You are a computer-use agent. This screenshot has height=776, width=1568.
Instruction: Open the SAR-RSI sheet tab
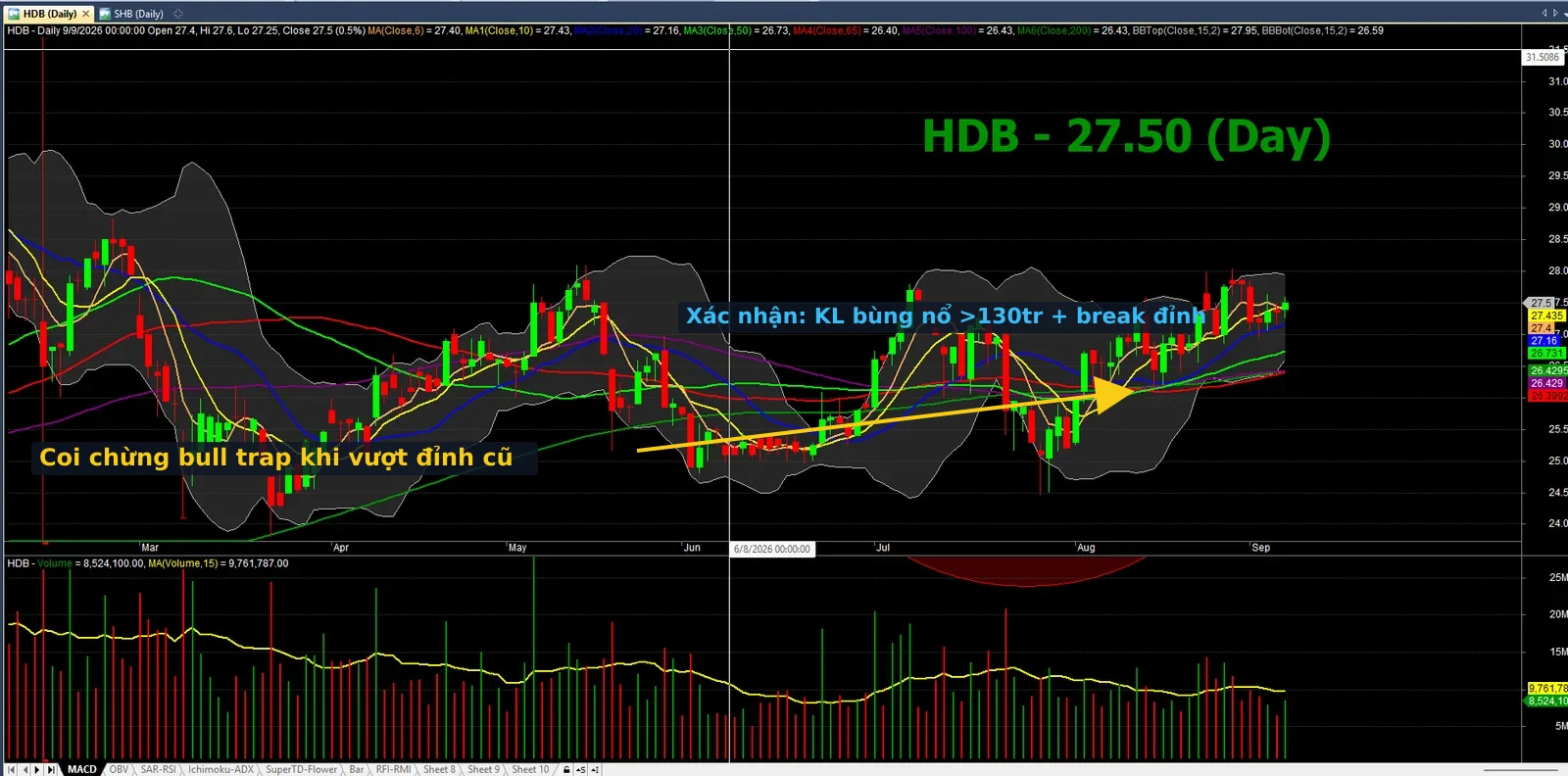(158, 769)
